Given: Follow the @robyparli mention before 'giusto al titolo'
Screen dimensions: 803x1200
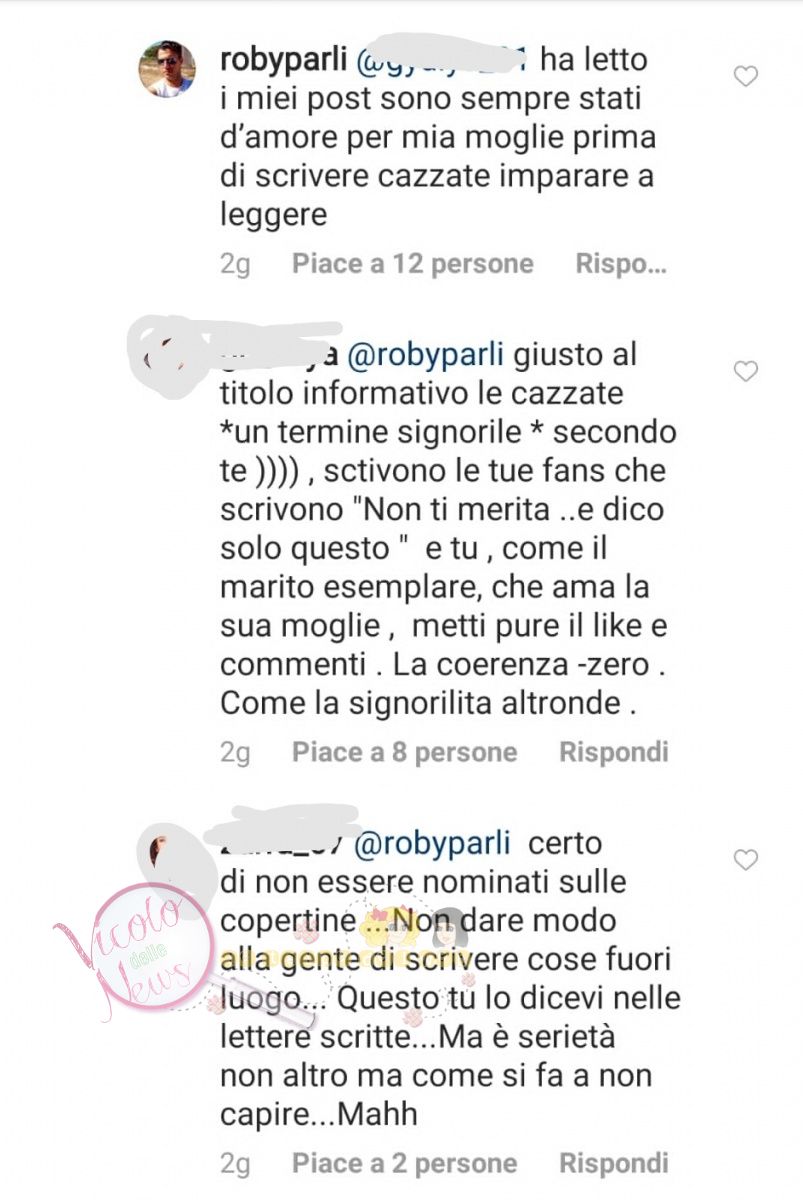Looking at the screenshot, I should [433, 355].
